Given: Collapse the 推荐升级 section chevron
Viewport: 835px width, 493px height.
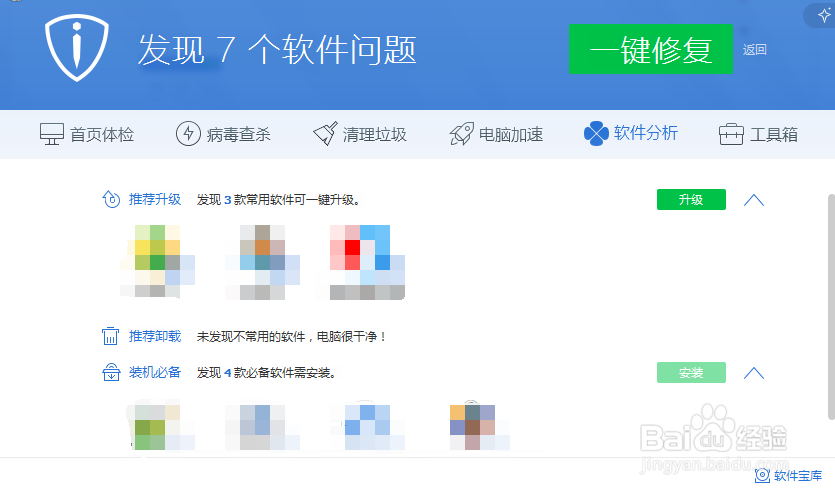Looking at the screenshot, I should [754, 200].
